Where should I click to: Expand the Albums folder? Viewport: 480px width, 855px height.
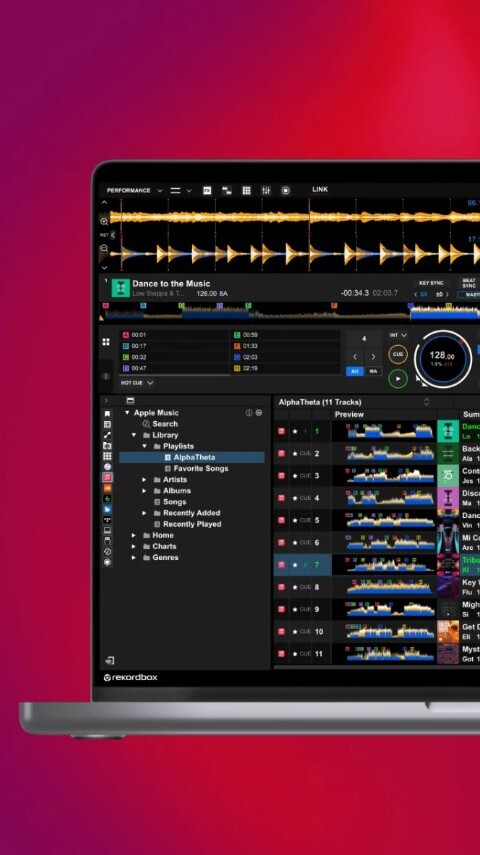coord(145,491)
